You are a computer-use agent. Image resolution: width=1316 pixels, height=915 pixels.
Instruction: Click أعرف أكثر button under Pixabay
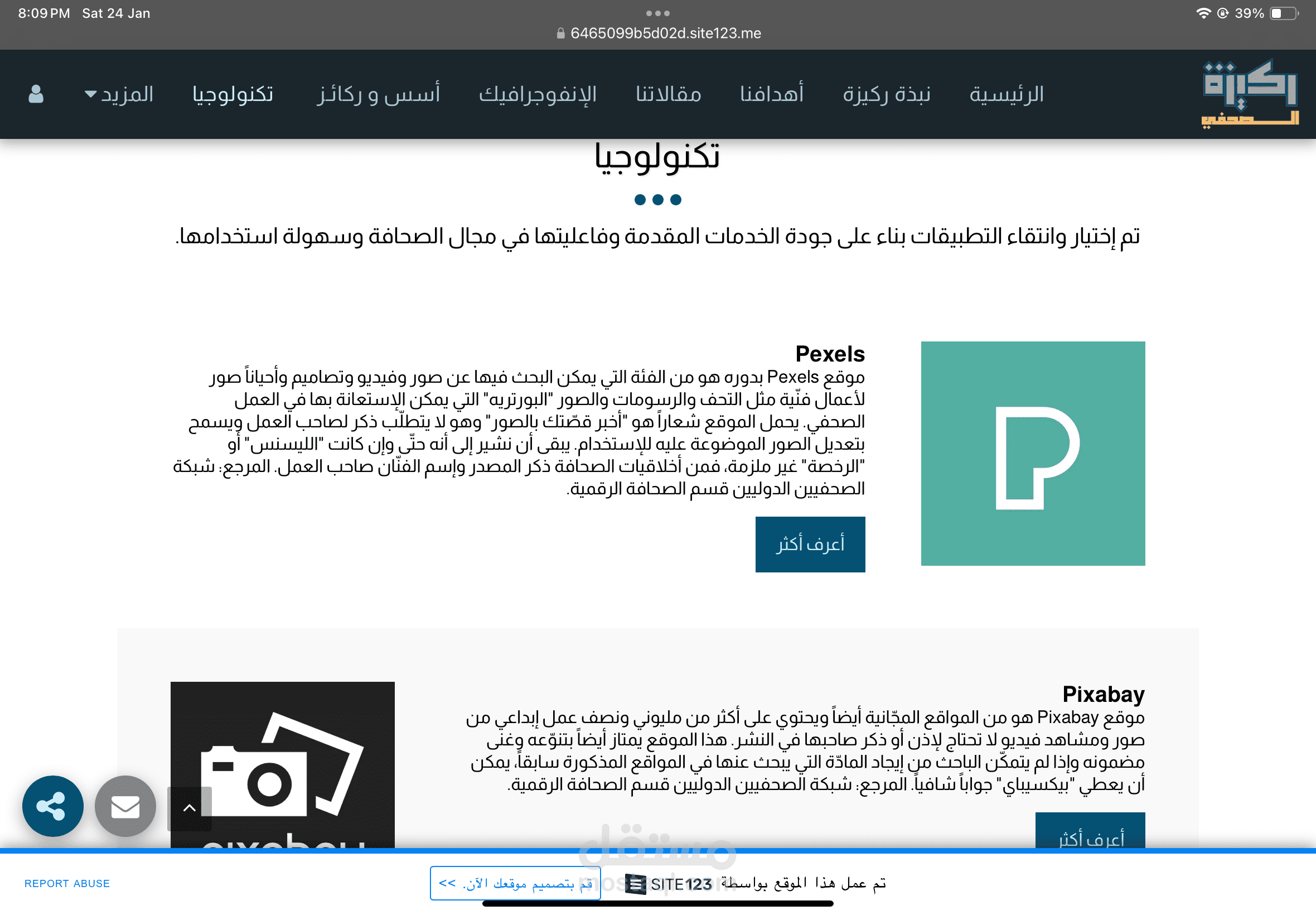[1090, 831]
